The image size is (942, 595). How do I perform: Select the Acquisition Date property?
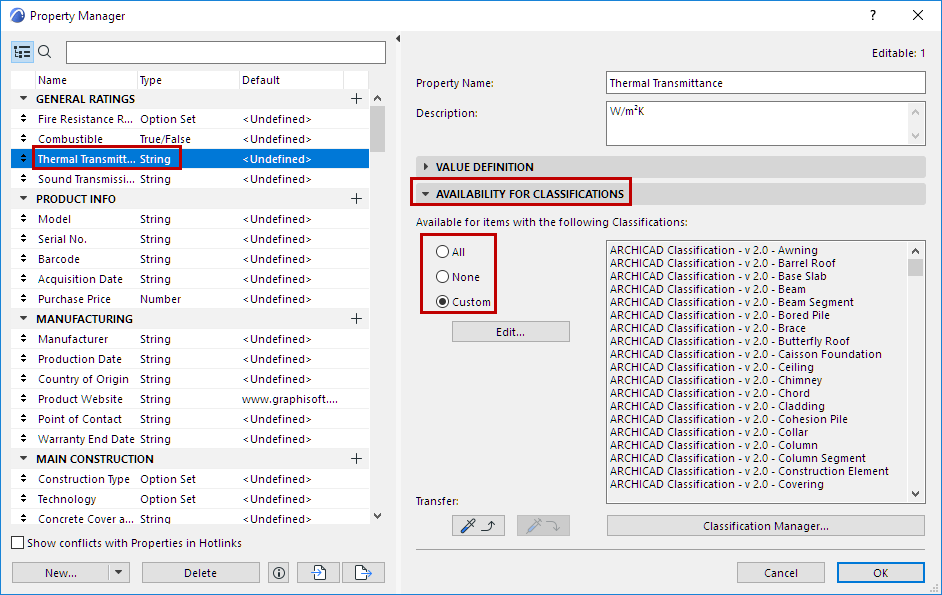tap(190, 278)
